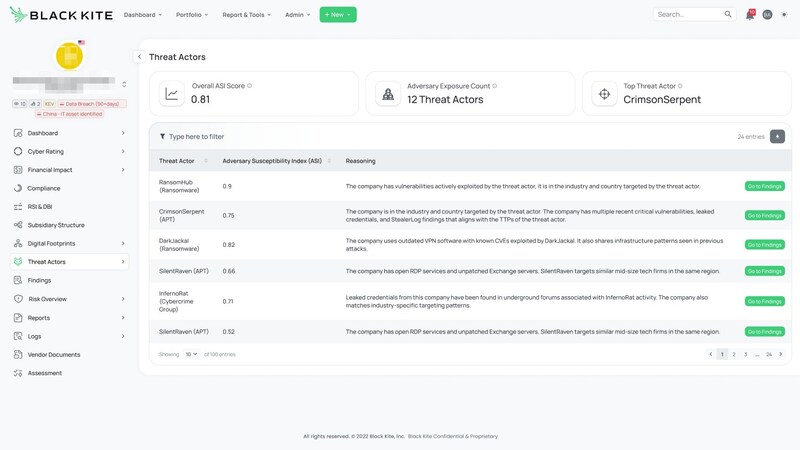Screen dimensions: 800x450
Task: Expand the Cyber Rating chevron
Action: point(123,152)
